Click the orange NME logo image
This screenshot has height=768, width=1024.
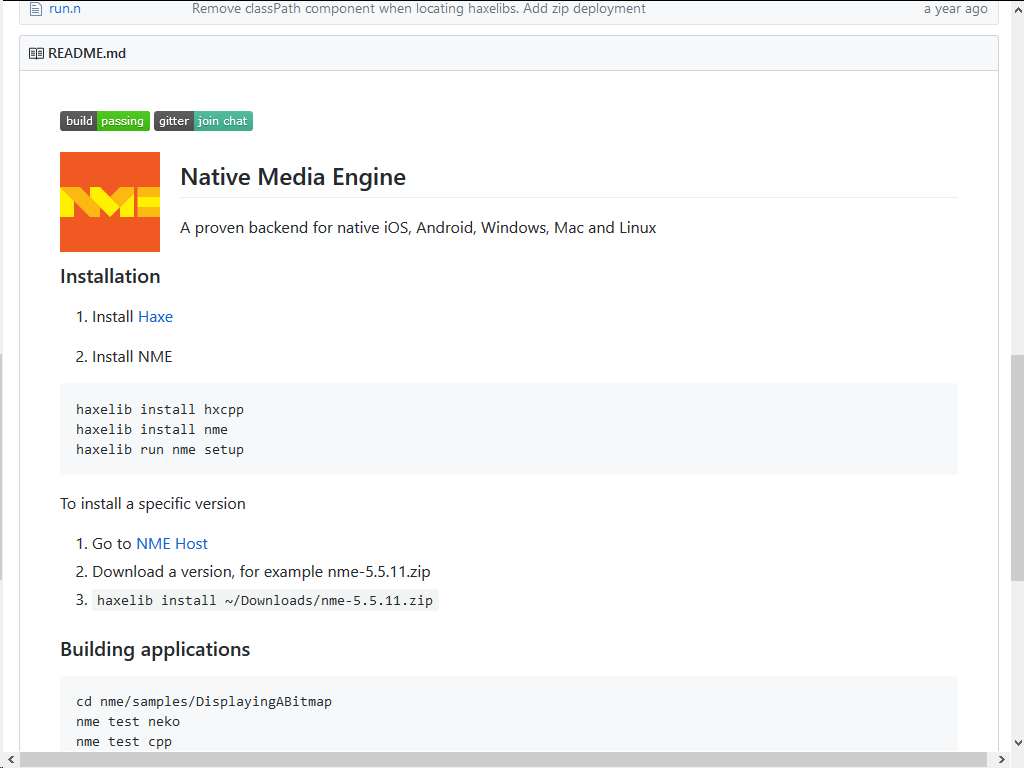pos(110,202)
